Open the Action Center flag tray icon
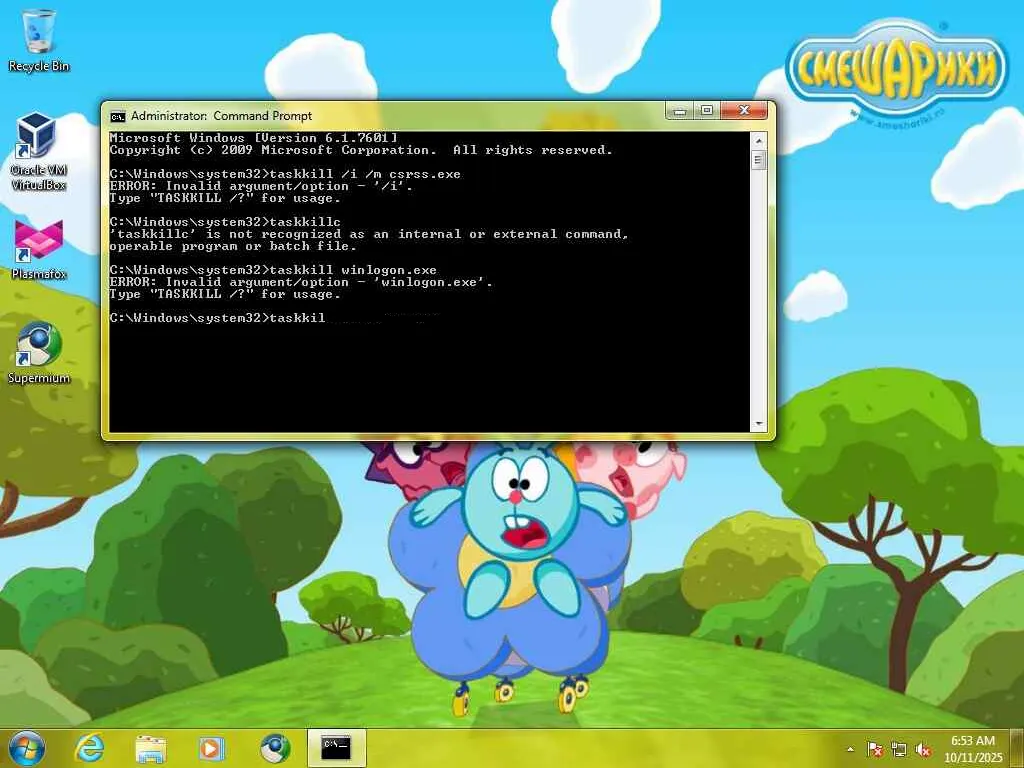This screenshot has width=1024, height=768. tap(875, 749)
